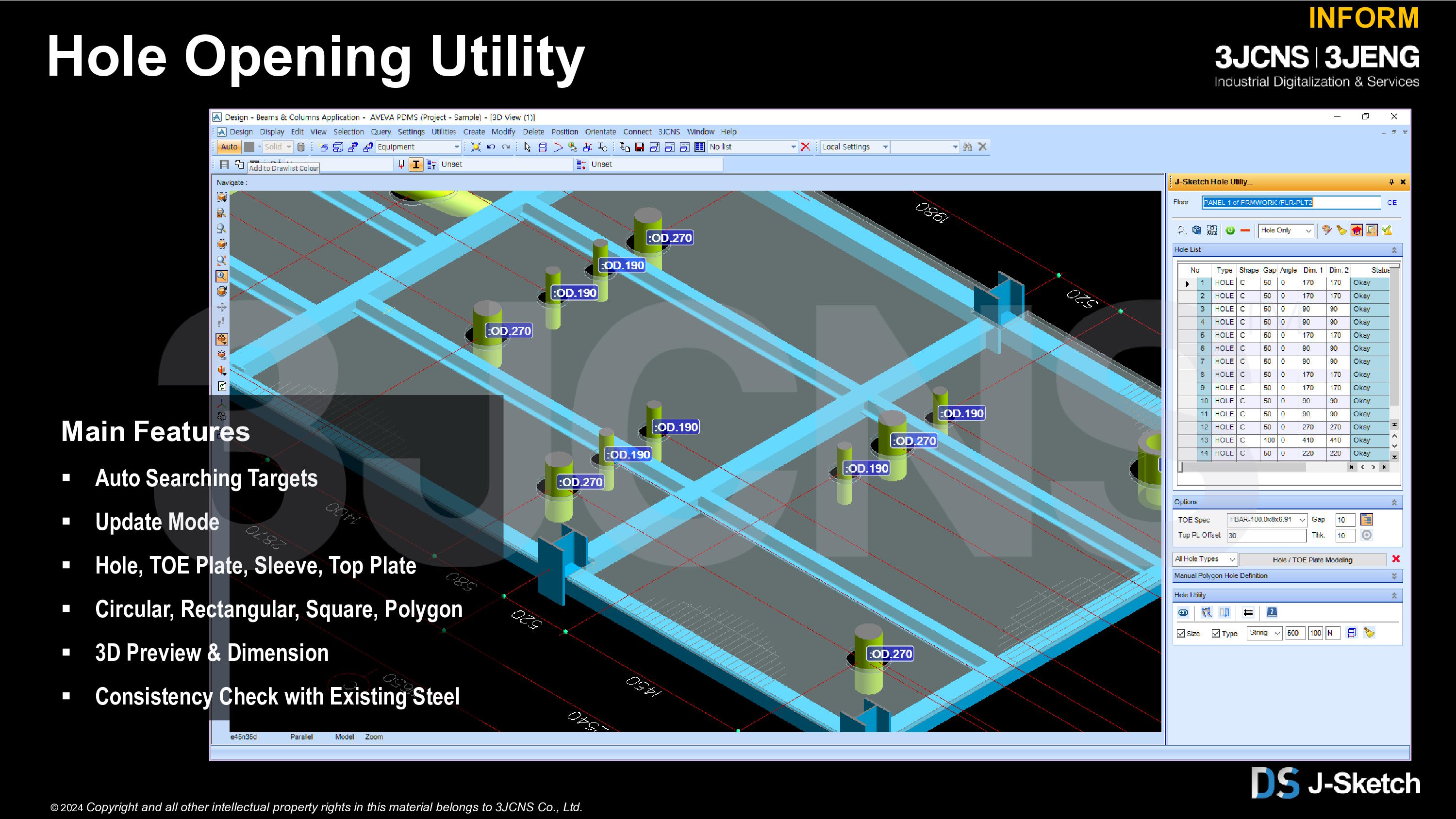Click the blue help book icon
Image resolution: width=1456 pixels, height=819 pixels.
point(1272,612)
